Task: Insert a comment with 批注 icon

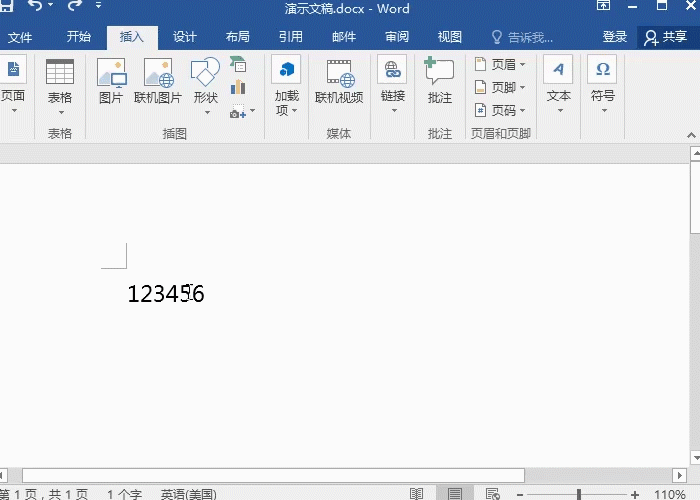Action: point(440,81)
